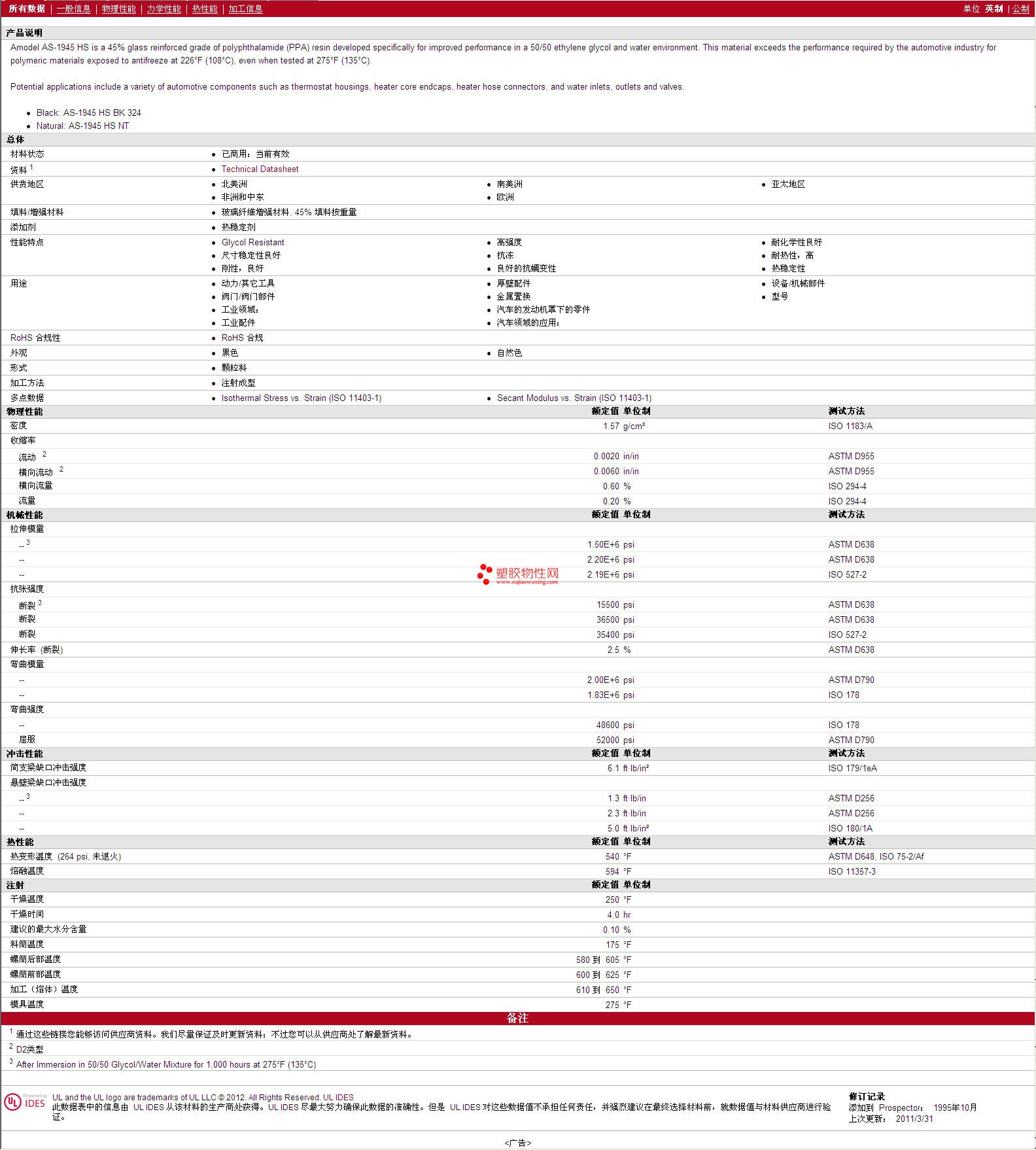
Task: Switch units to 公制
Action: (x=1021, y=9)
